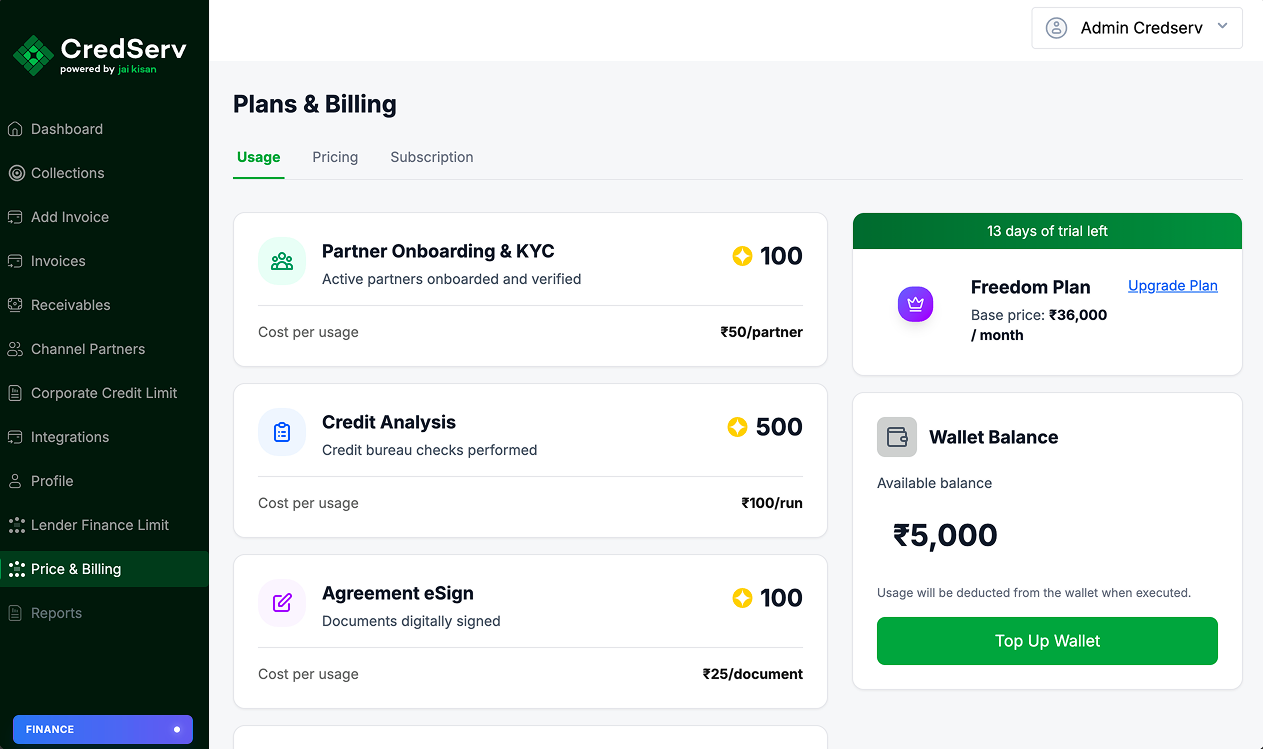Click the Partner Onboarding & KYC icon
The height and width of the screenshot is (749, 1263).
282,261
